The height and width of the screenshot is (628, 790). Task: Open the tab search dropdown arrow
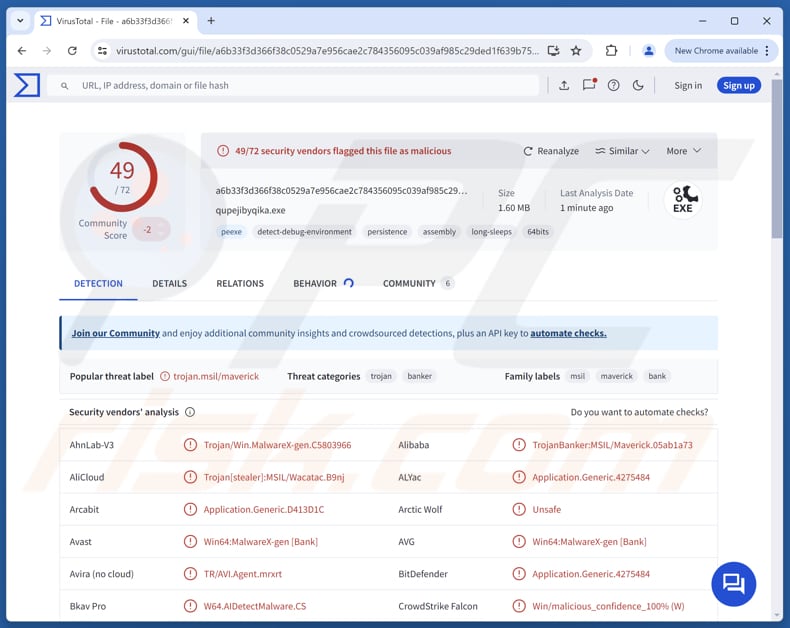tap(20, 21)
